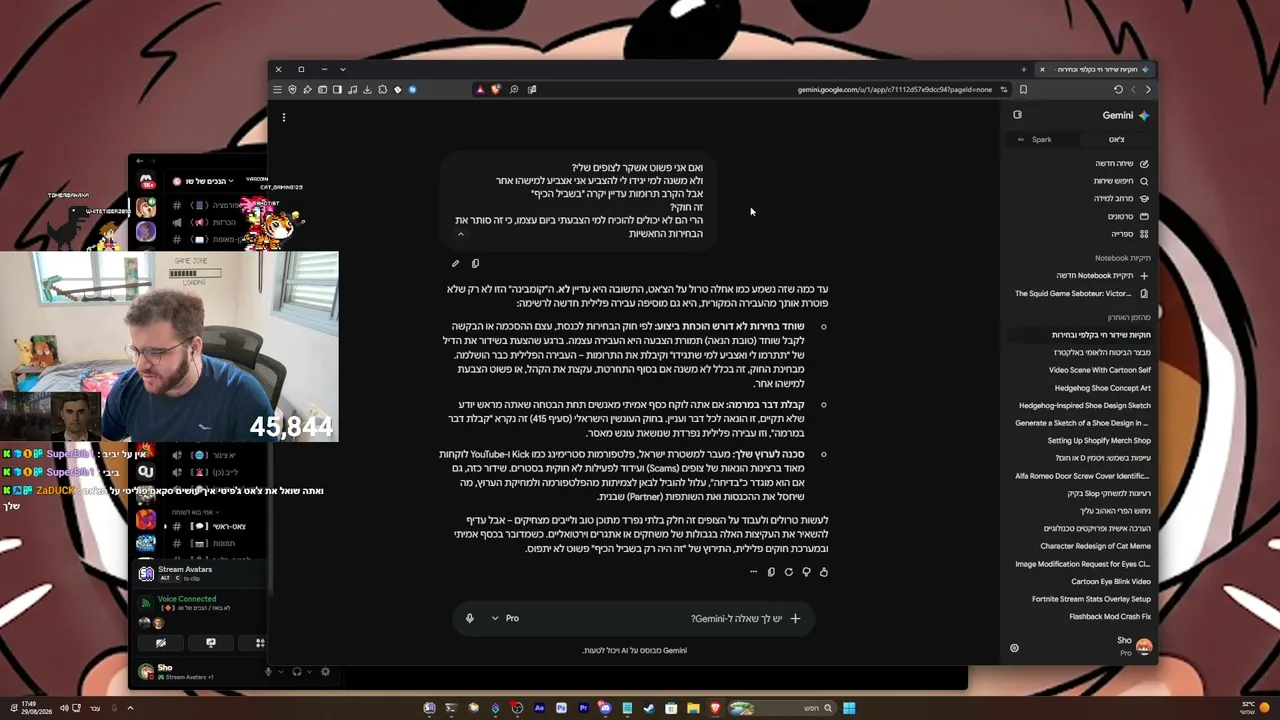Open the browser tab list chevron

click(342, 69)
